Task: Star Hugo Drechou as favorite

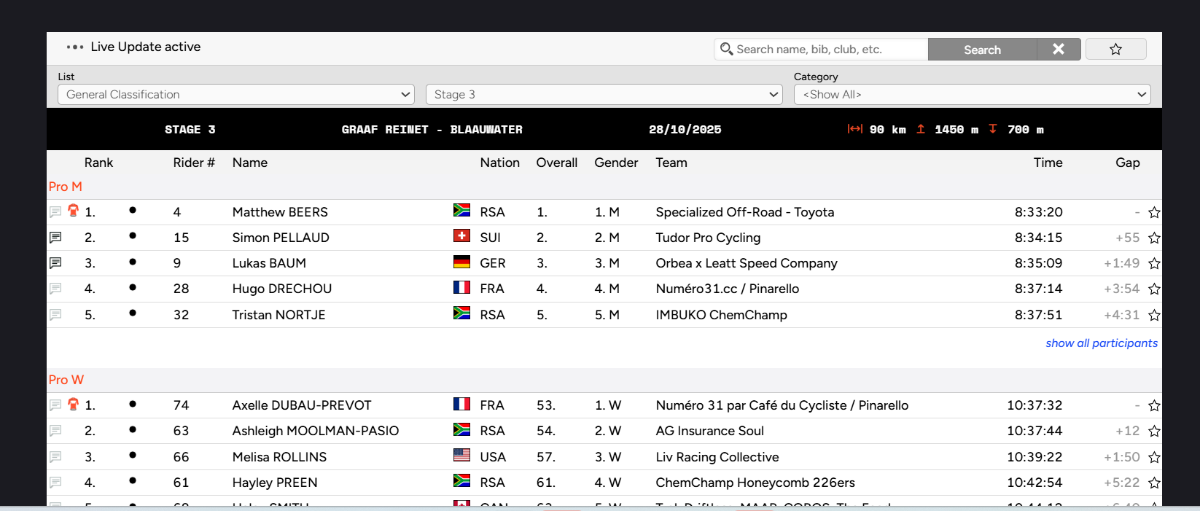Action: [1154, 289]
